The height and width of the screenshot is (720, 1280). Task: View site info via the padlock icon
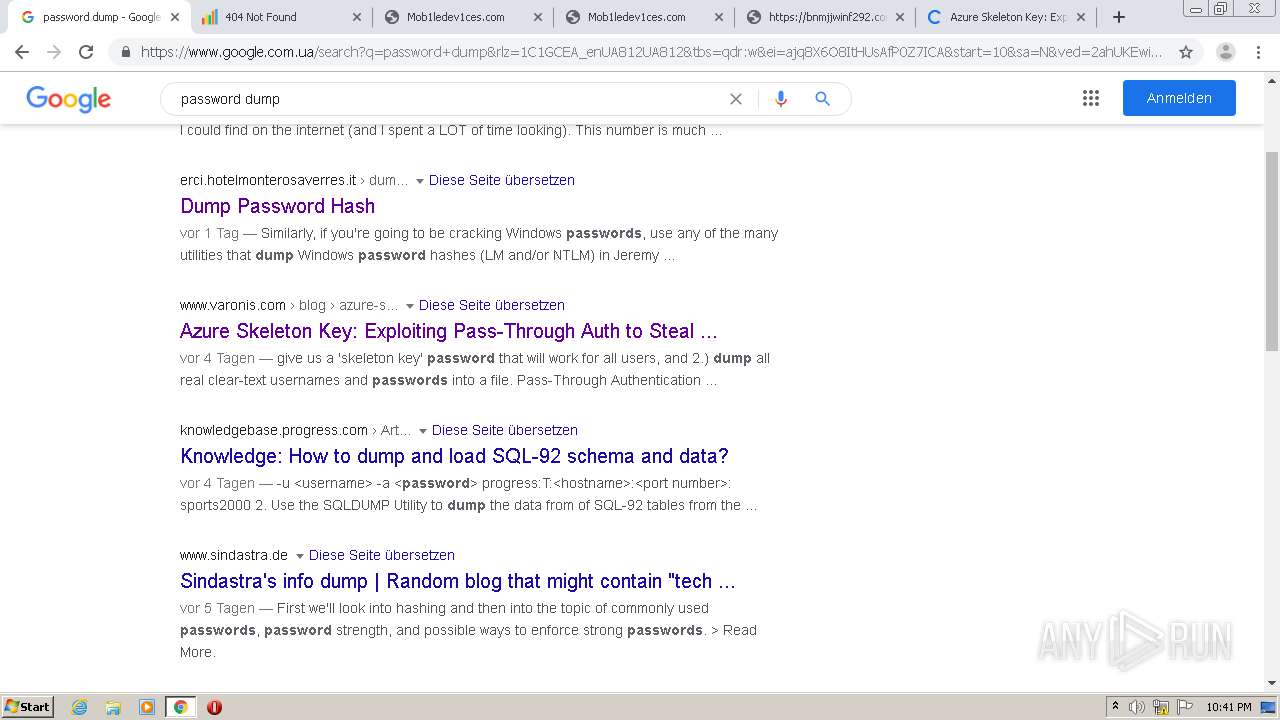coord(125,52)
